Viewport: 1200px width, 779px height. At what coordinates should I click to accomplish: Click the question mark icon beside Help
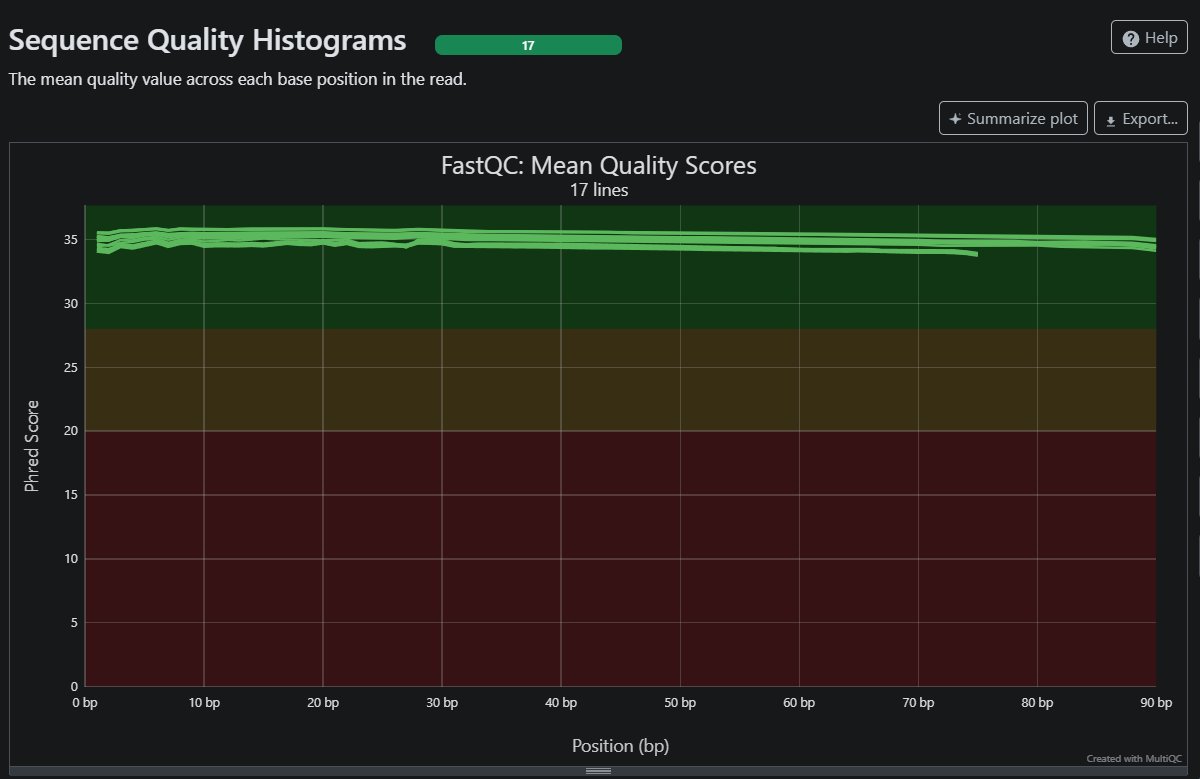pyautogui.click(x=1131, y=38)
